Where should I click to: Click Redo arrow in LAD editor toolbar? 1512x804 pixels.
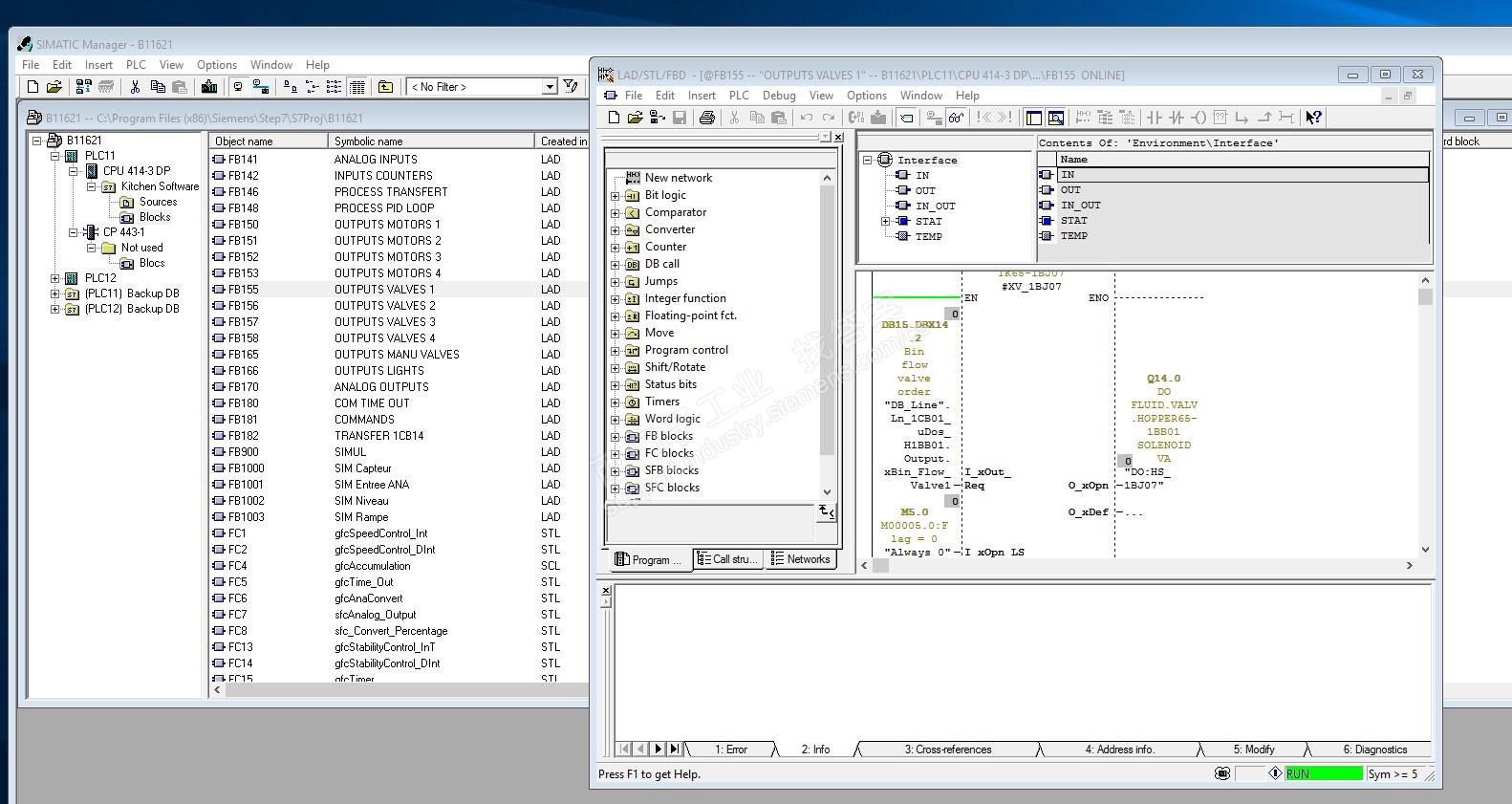829,118
